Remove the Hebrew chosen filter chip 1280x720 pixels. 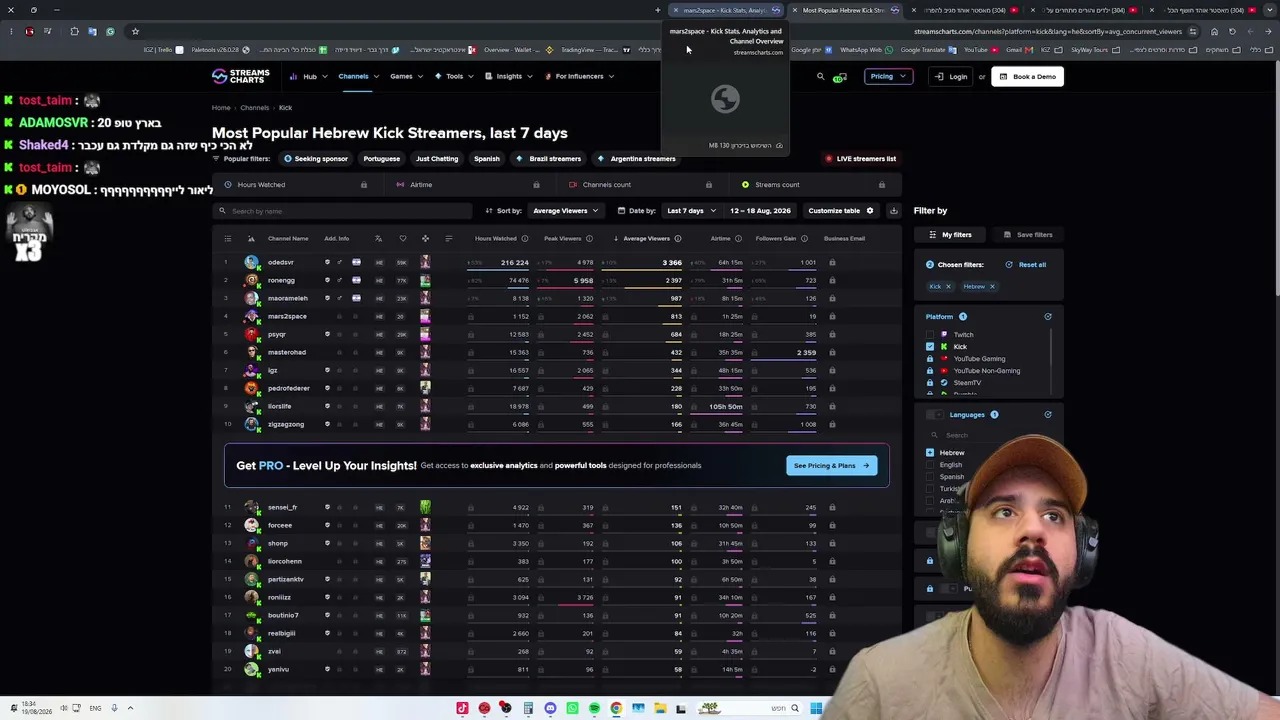click(992, 286)
